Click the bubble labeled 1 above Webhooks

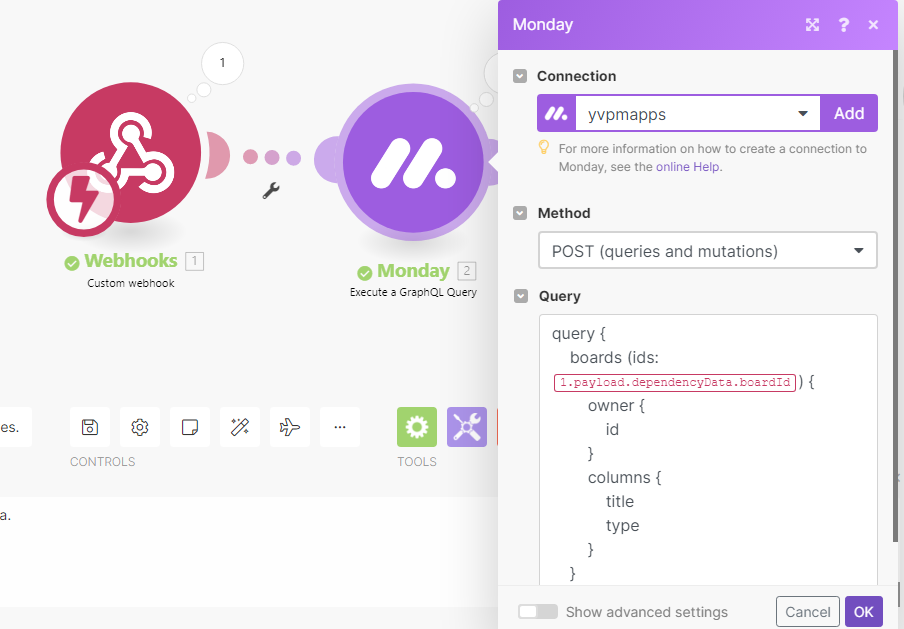pos(223,63)
